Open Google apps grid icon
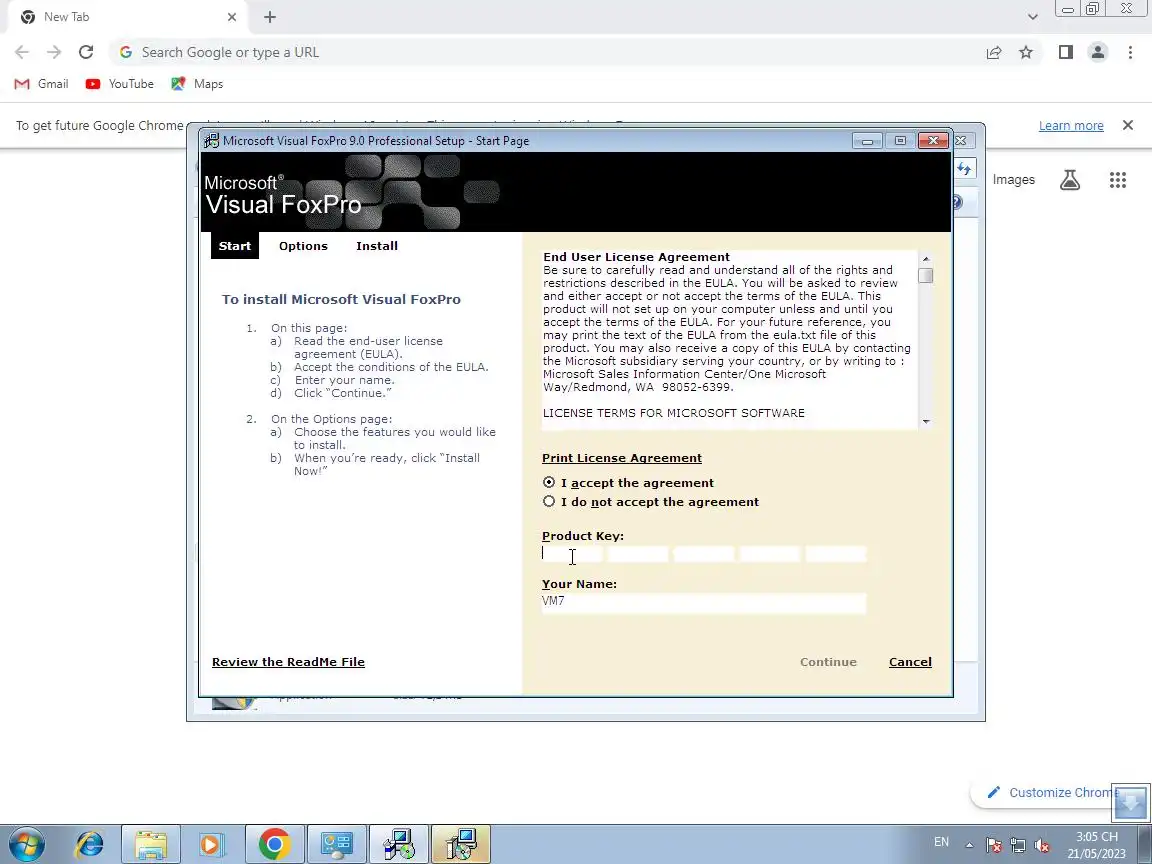This screenshot has height=864, width=1152. (x=1117, y=180)
